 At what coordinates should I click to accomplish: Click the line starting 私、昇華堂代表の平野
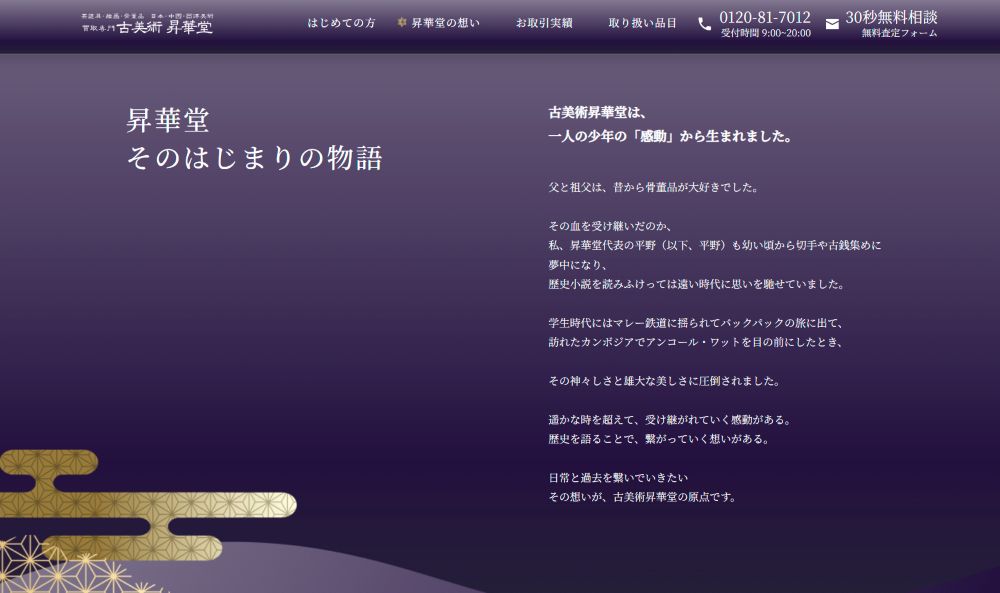(x=715, y=245)
